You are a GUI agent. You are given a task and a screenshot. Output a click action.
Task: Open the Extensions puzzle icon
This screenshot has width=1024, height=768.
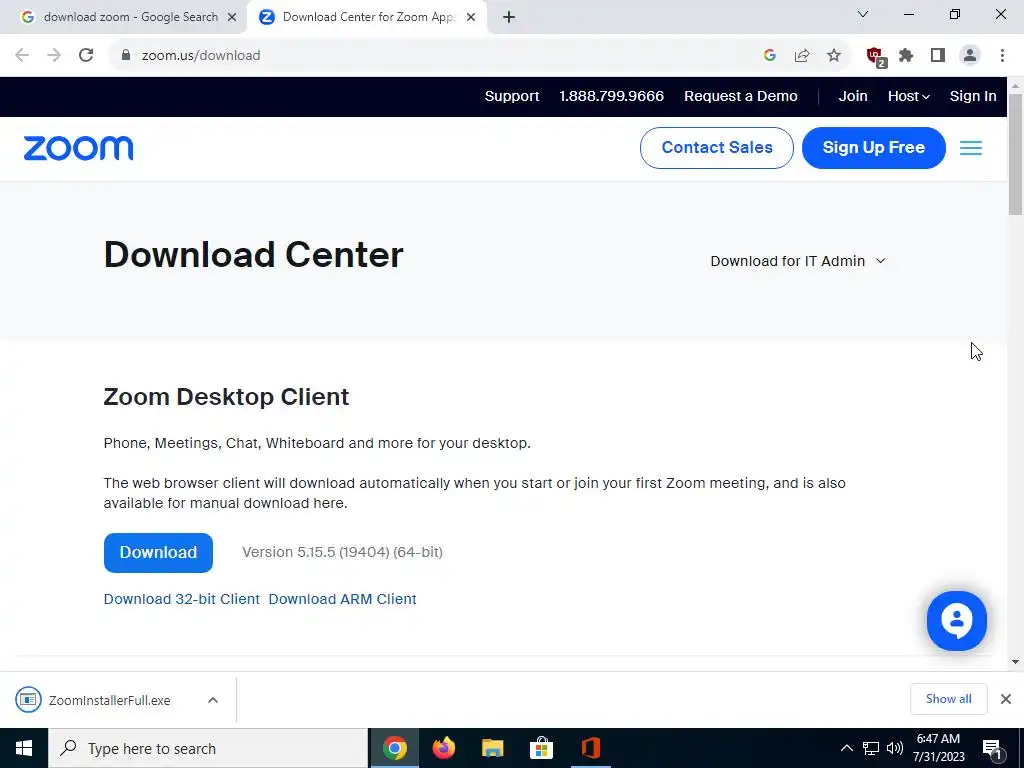pos(906,55)
